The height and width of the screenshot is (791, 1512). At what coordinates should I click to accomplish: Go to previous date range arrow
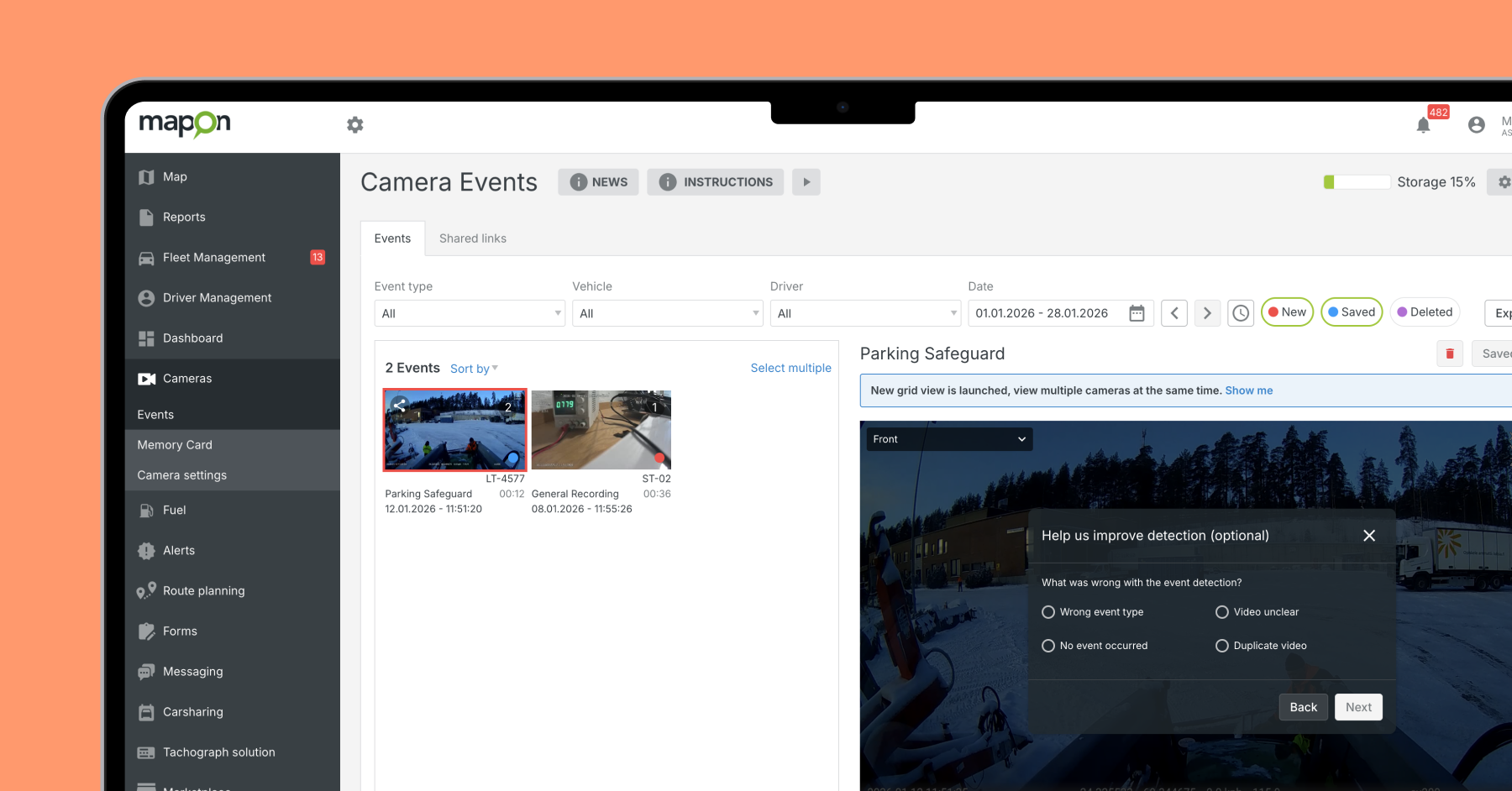(x=1174, y=313)
